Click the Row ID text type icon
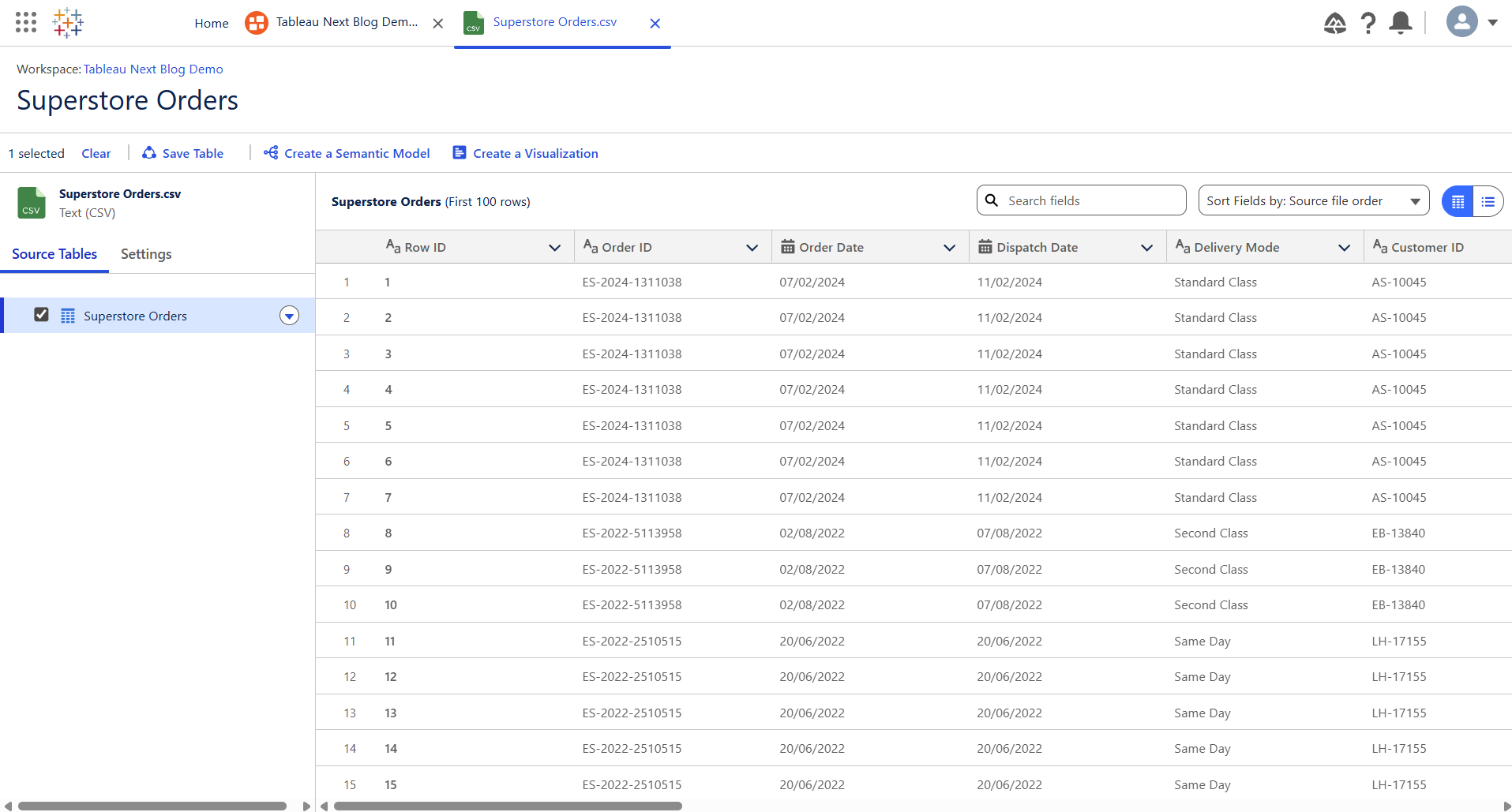 (393, 246)
